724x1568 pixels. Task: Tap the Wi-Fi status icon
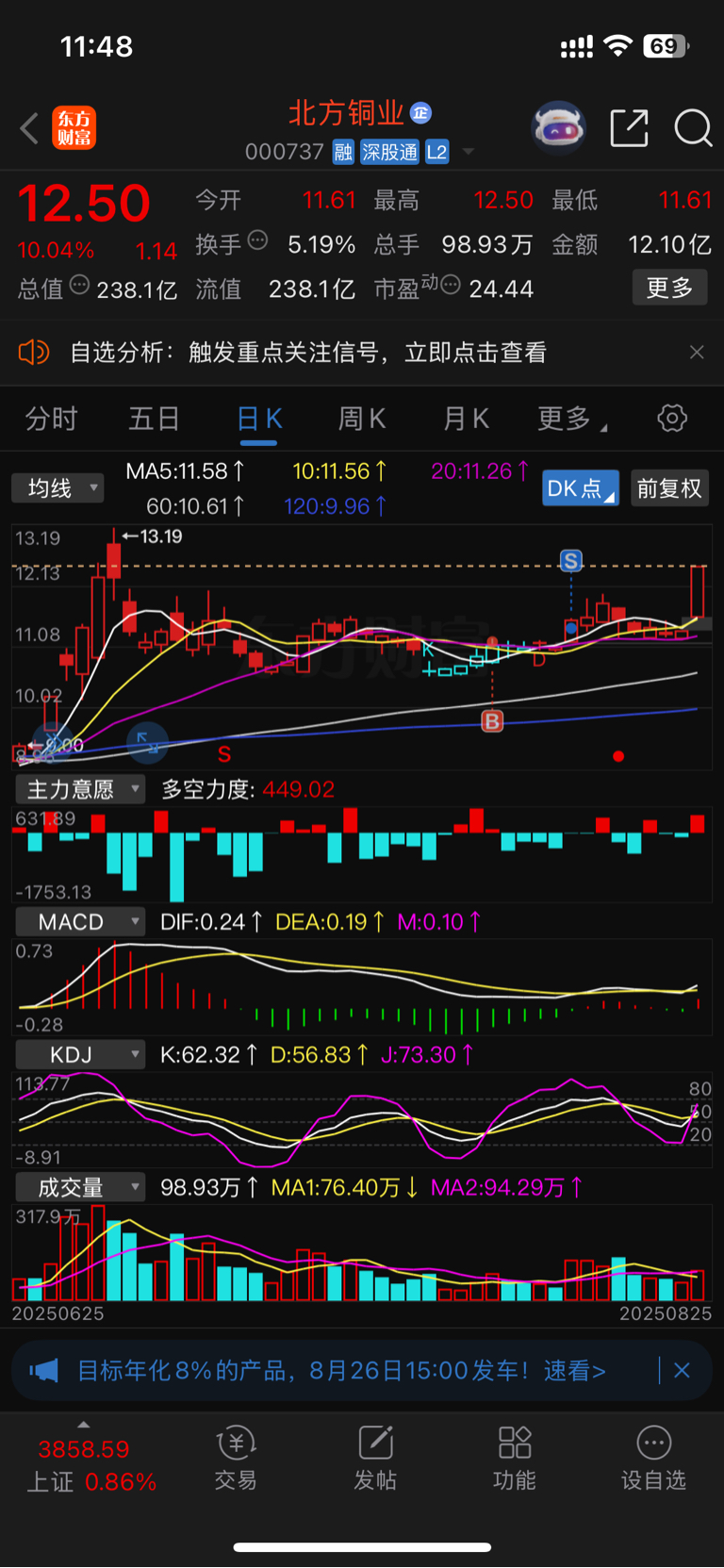point(617,46)
